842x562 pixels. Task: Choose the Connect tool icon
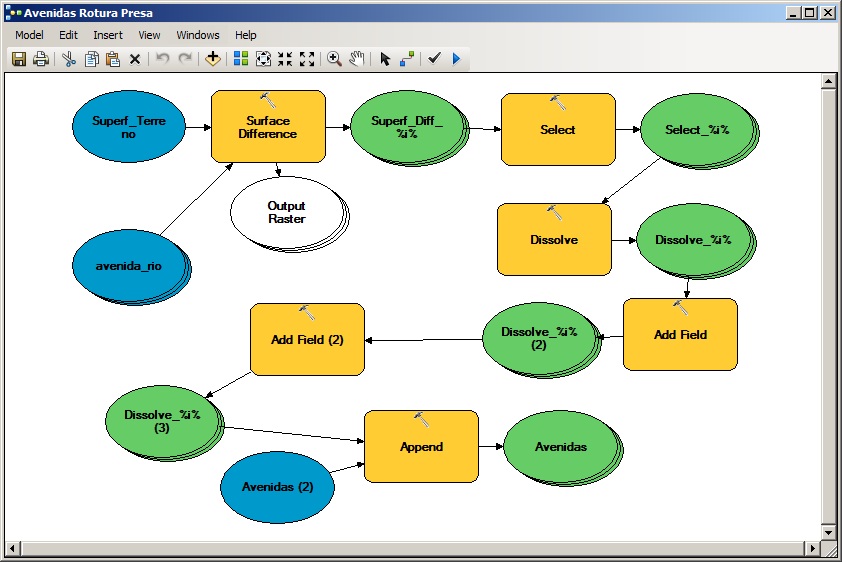[x=407, y=59]
